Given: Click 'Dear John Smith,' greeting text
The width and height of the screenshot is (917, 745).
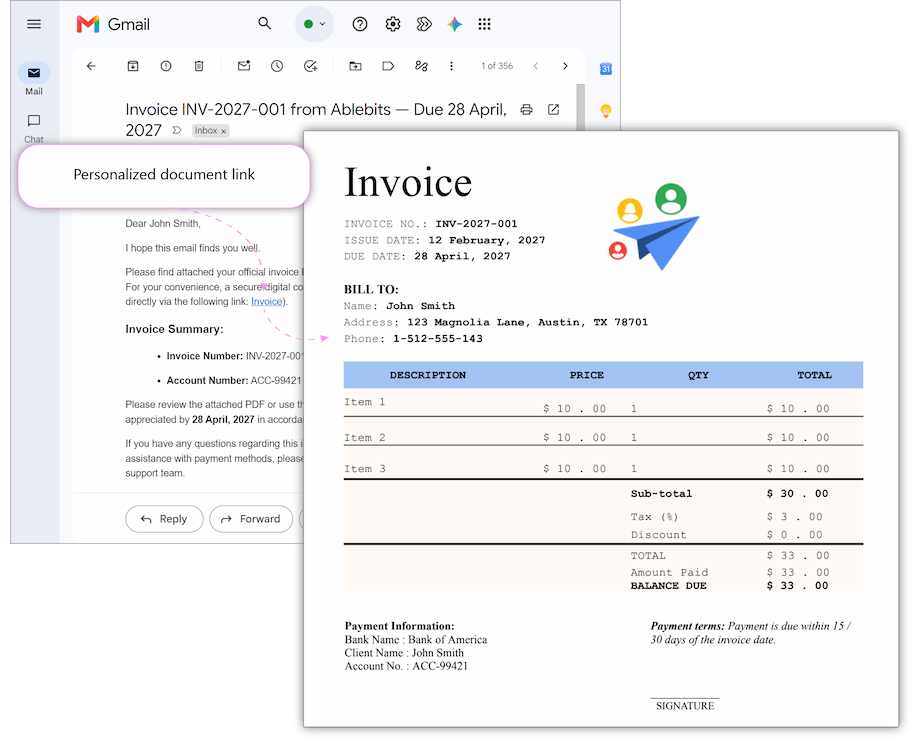Looking at the screenshot, I should [163, 223].
